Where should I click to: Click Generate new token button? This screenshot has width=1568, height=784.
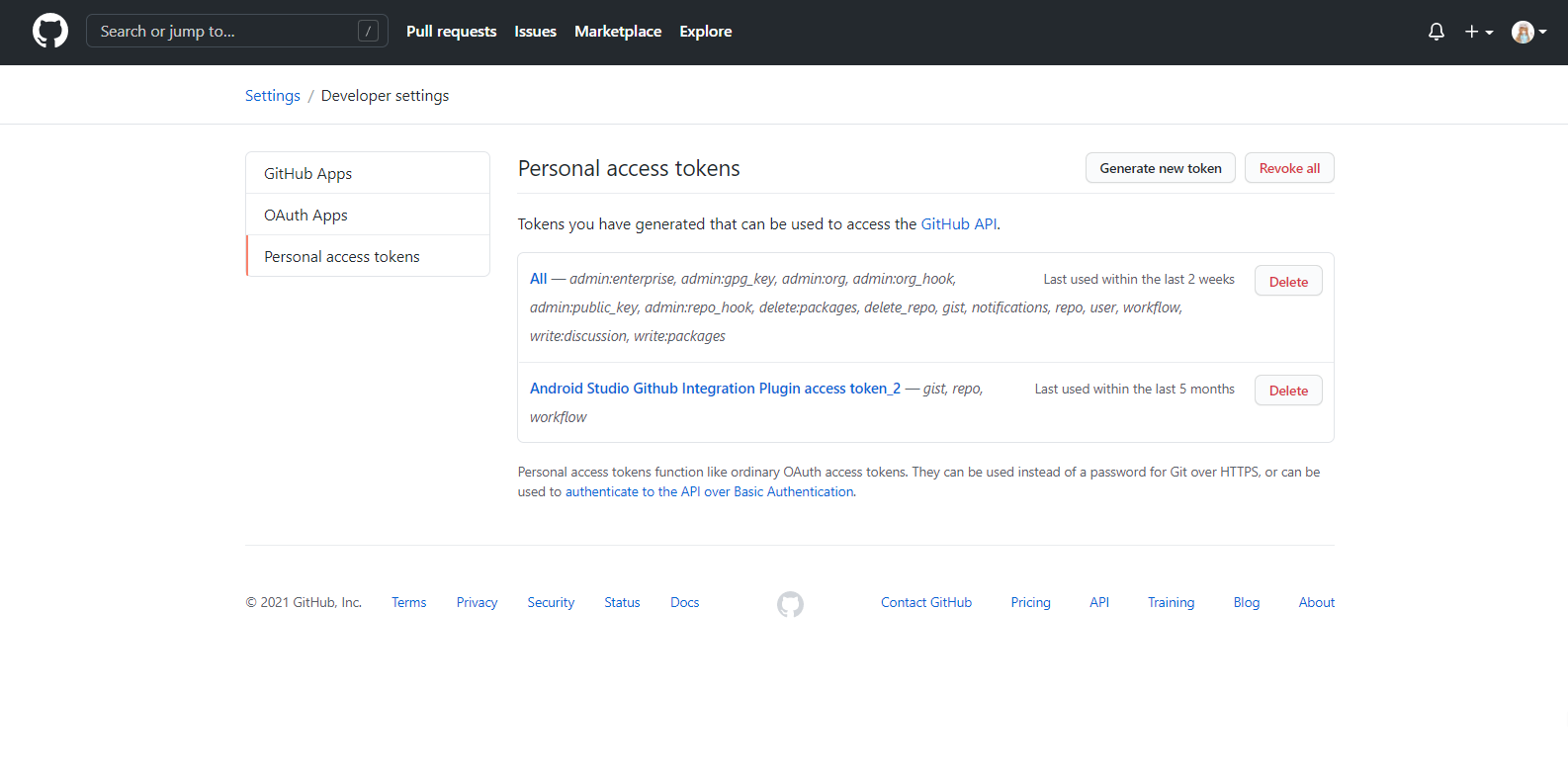[x=1160, y=168]
